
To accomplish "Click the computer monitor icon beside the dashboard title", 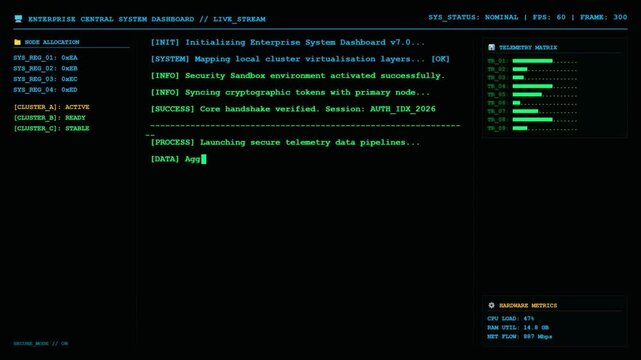I will (x=18, y=19).
